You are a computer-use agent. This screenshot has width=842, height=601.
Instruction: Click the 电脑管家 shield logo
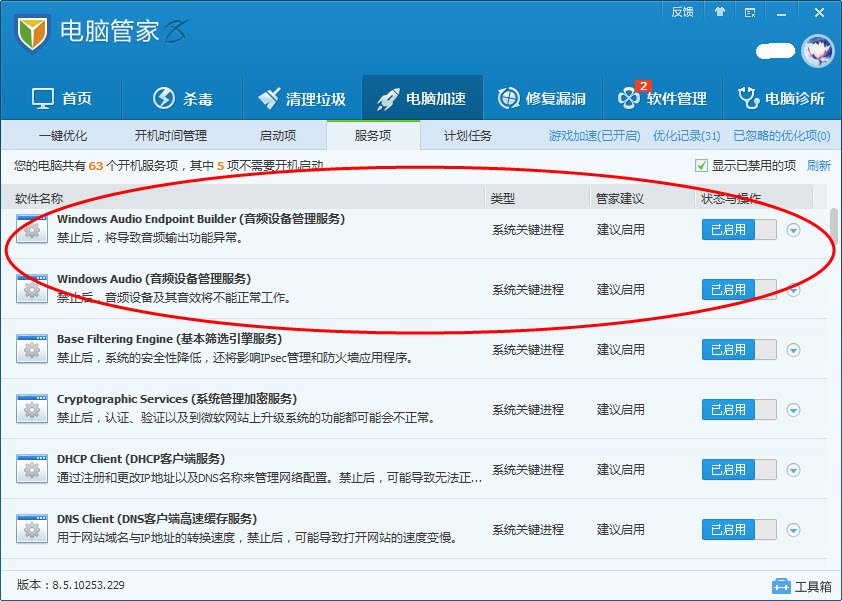click(32, 34)
